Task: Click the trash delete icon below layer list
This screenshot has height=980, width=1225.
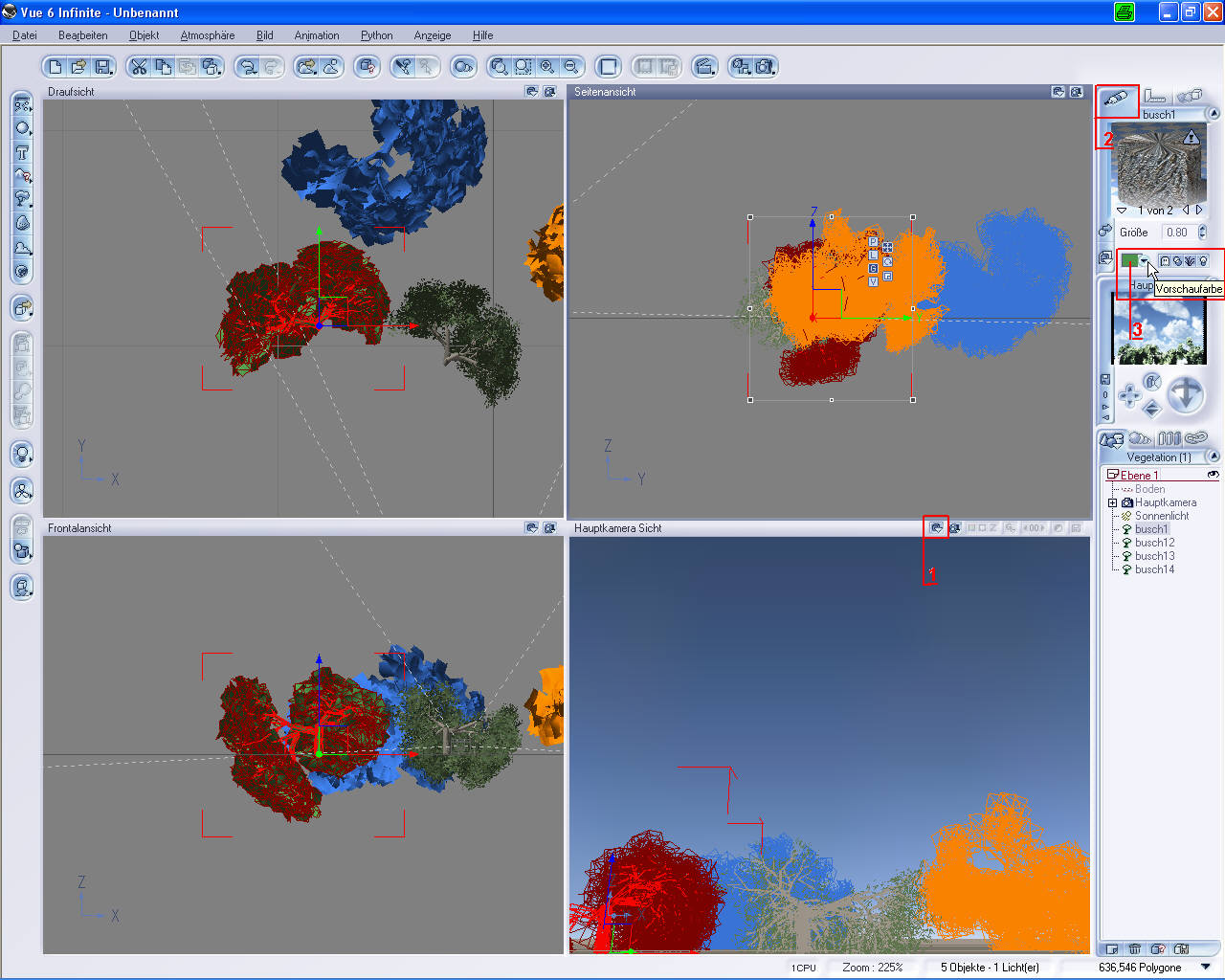Action: click(x=1134, y=949)
